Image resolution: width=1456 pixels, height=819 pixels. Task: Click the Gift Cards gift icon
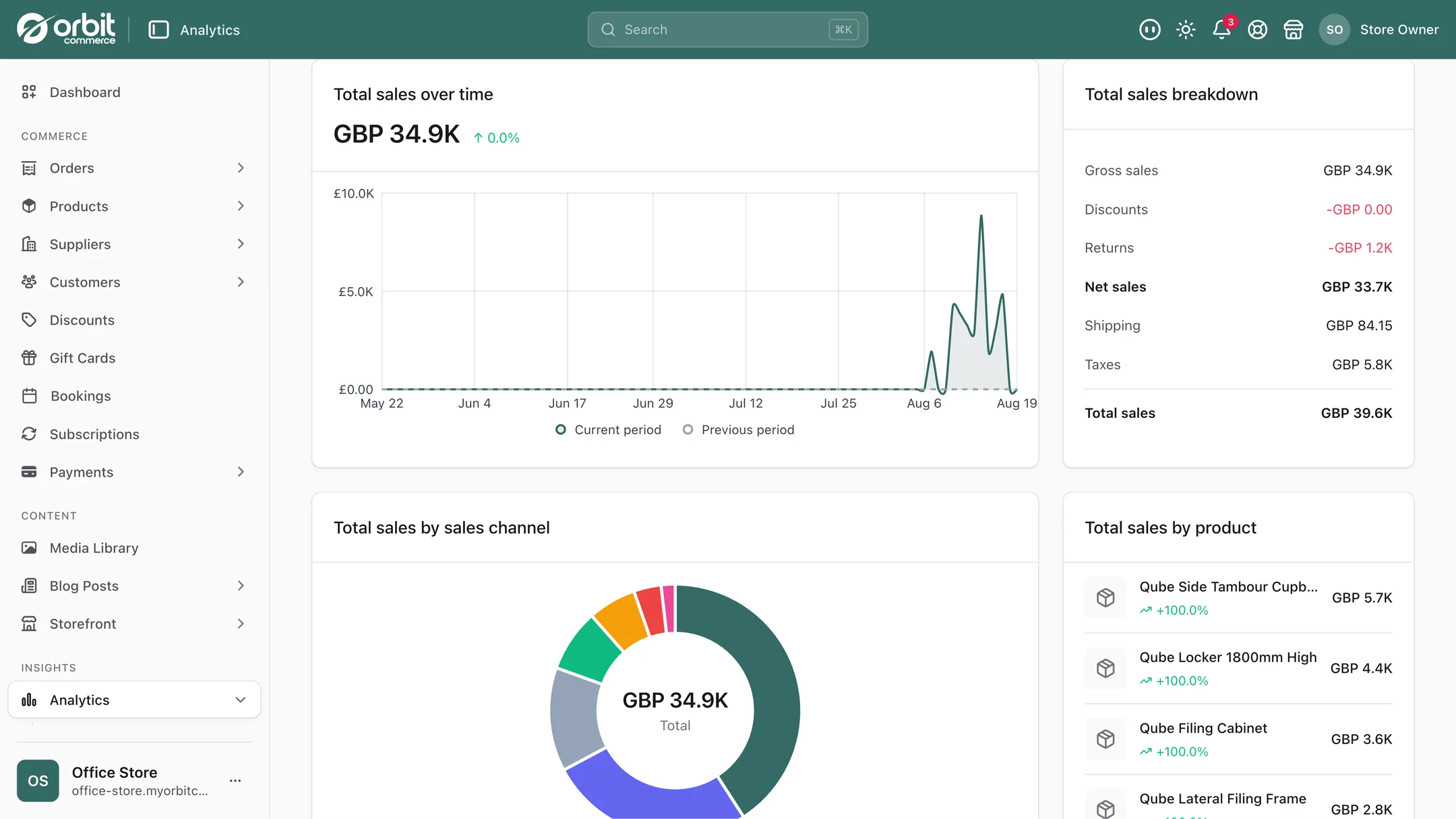pos(29,358)
